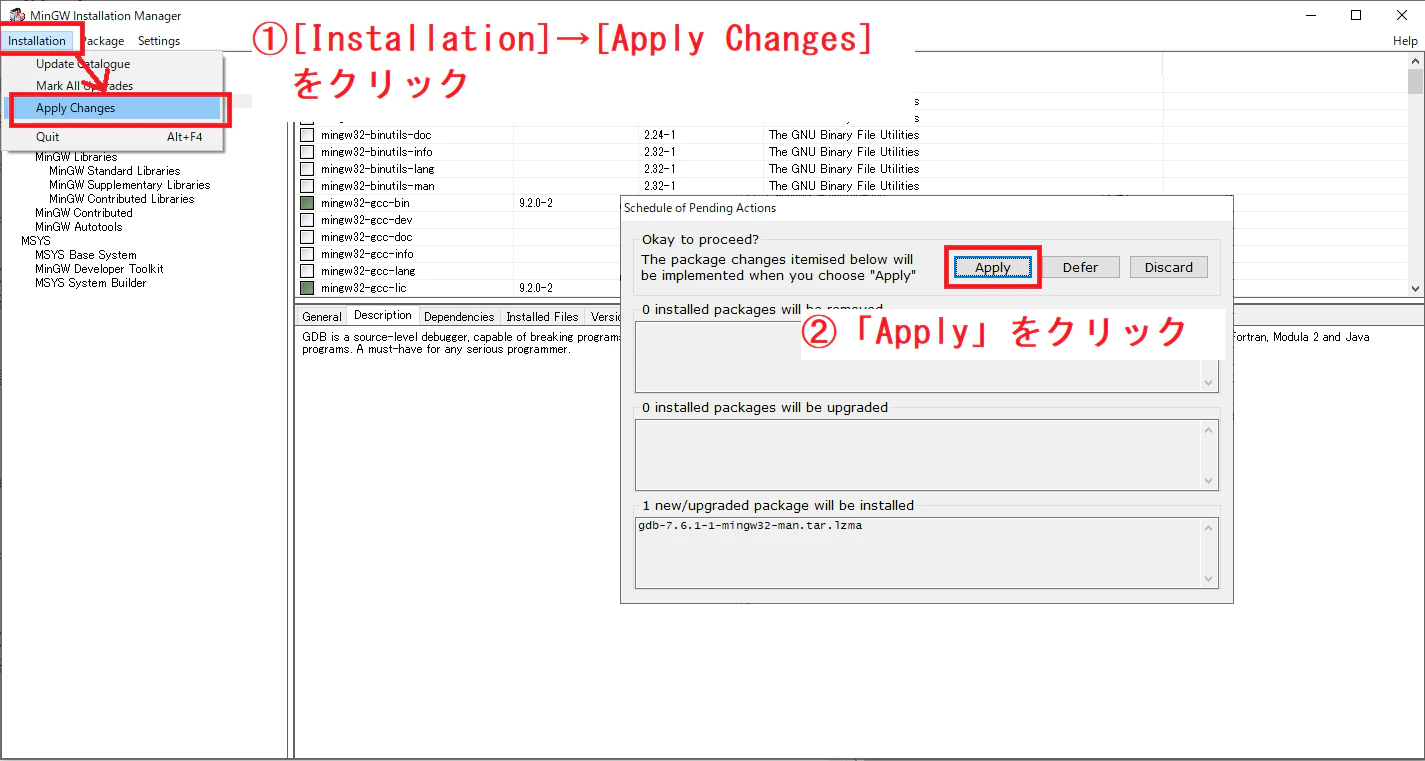Click the package list scrollbar down arrow
Image resolution: width=1425 pixels, height=761 pixels.
(1415, 288)
